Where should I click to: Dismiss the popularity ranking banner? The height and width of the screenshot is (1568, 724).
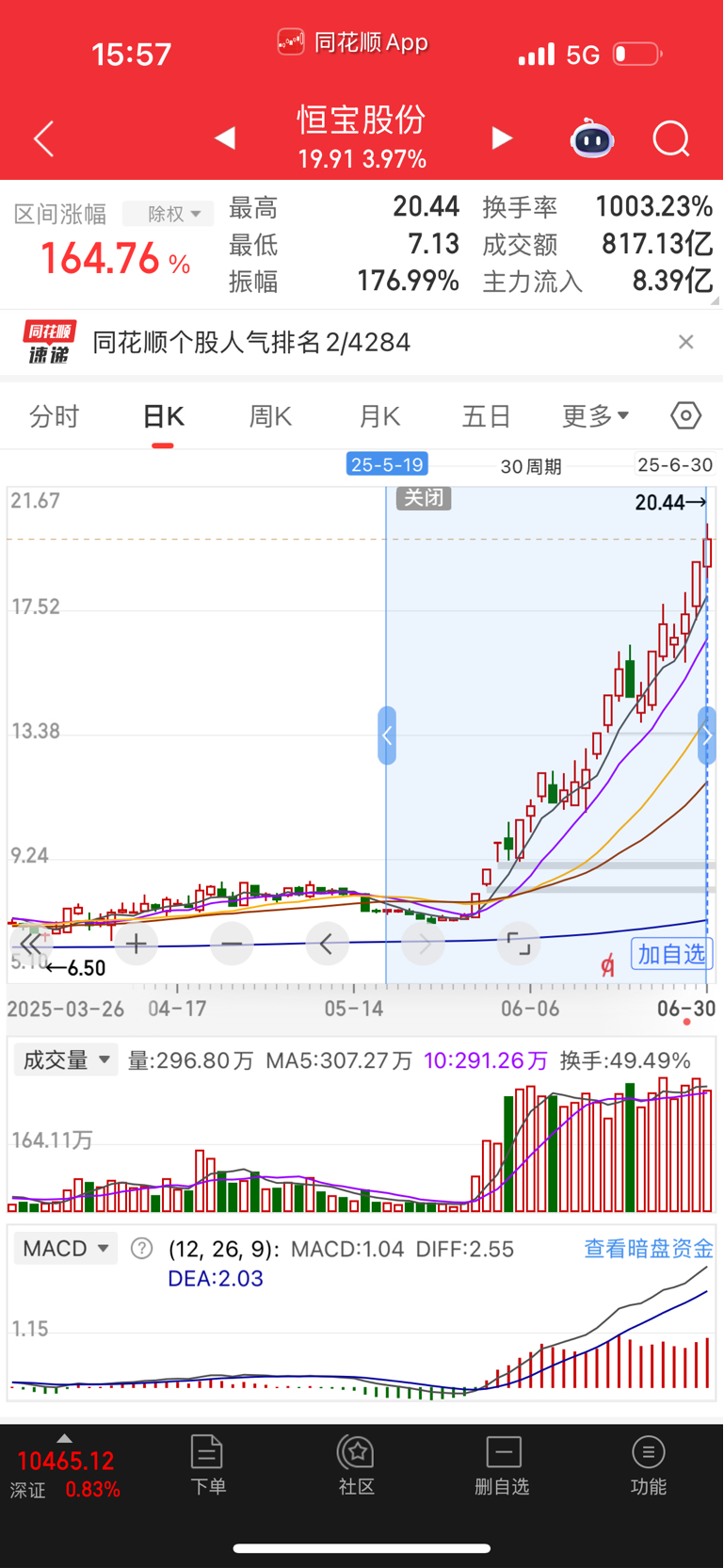coord(686,342)
